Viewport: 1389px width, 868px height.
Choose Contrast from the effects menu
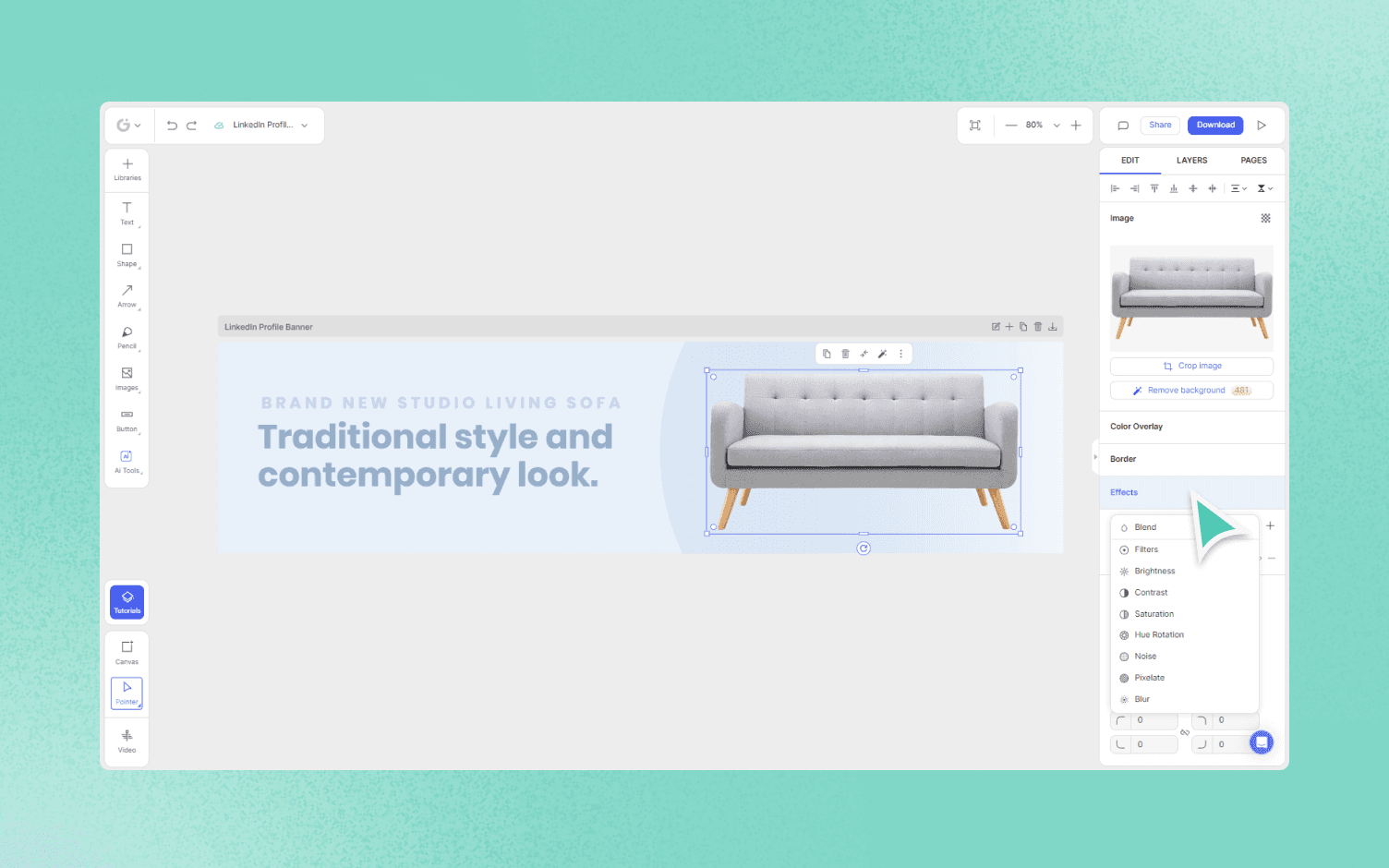1185,593
